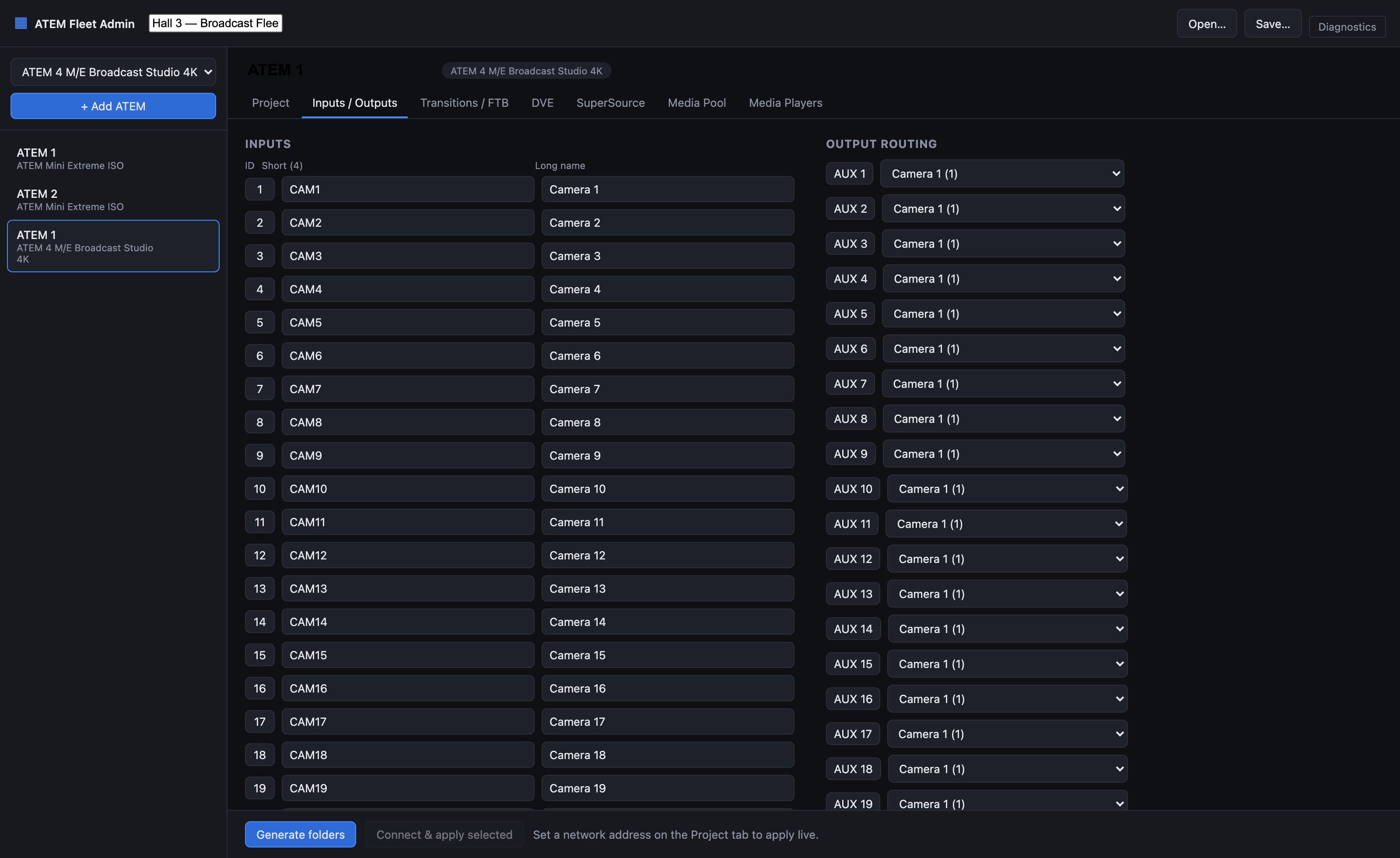The image size is (1400, 858).
Task: Click the ATEM Fleet Admin logo icon
Action: 21,23
